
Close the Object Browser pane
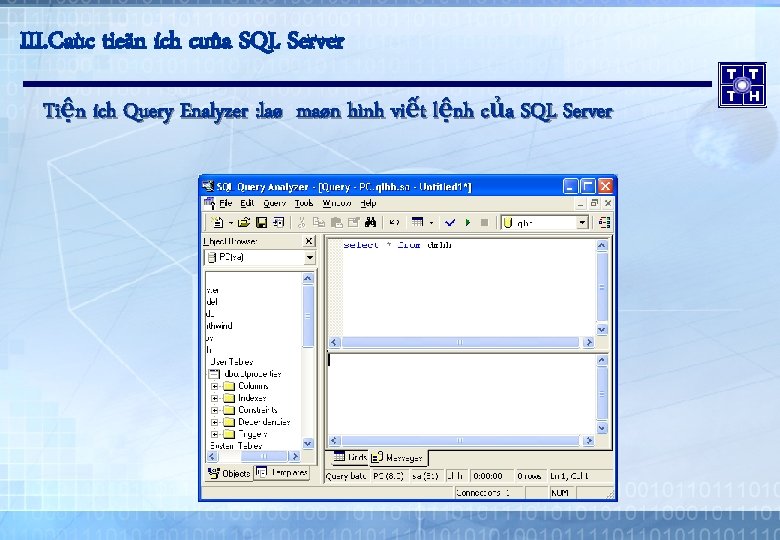pyautogui.click(x=309, y=241)
